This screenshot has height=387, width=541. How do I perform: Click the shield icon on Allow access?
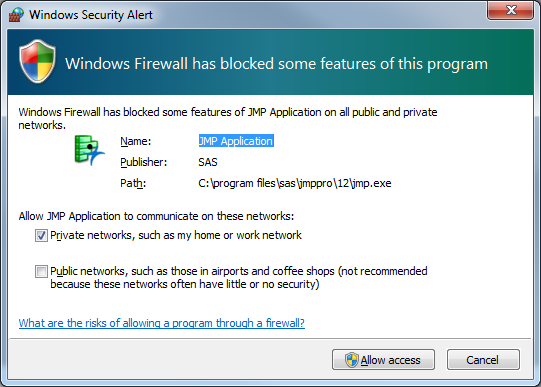coord(352,360)
